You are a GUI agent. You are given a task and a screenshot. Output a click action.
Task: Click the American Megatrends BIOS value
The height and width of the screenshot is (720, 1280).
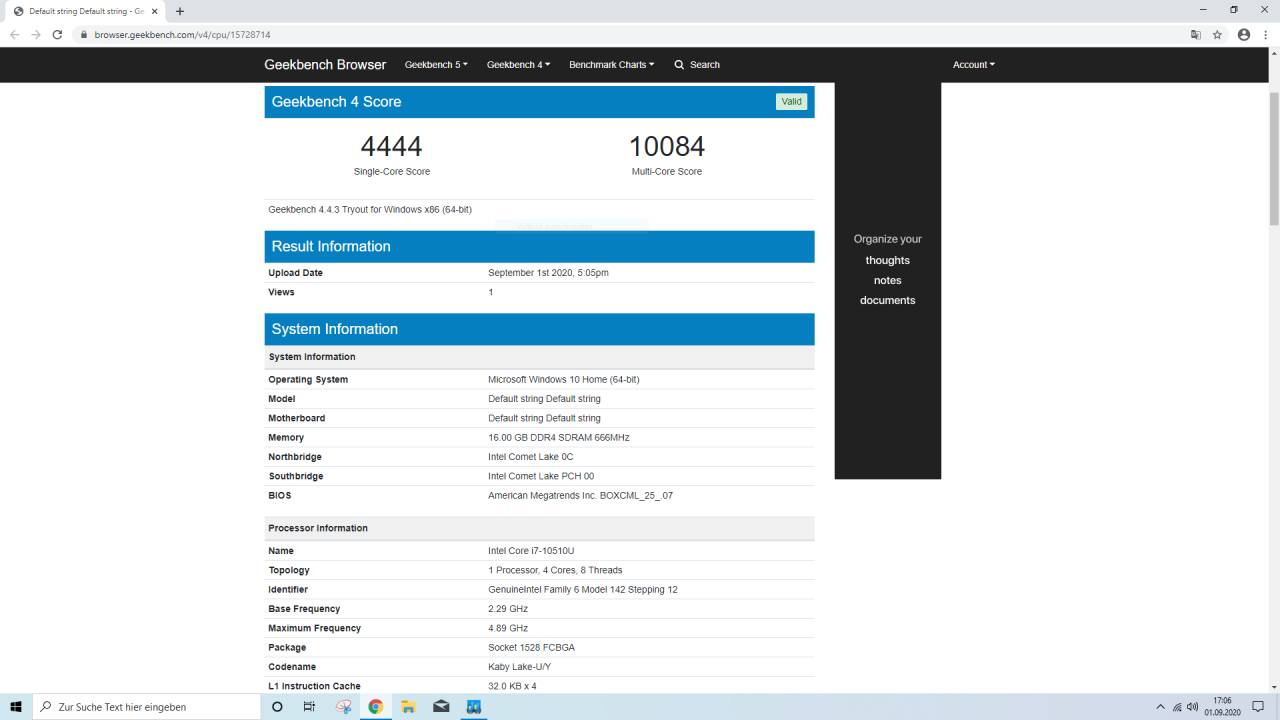pos(580,496)
